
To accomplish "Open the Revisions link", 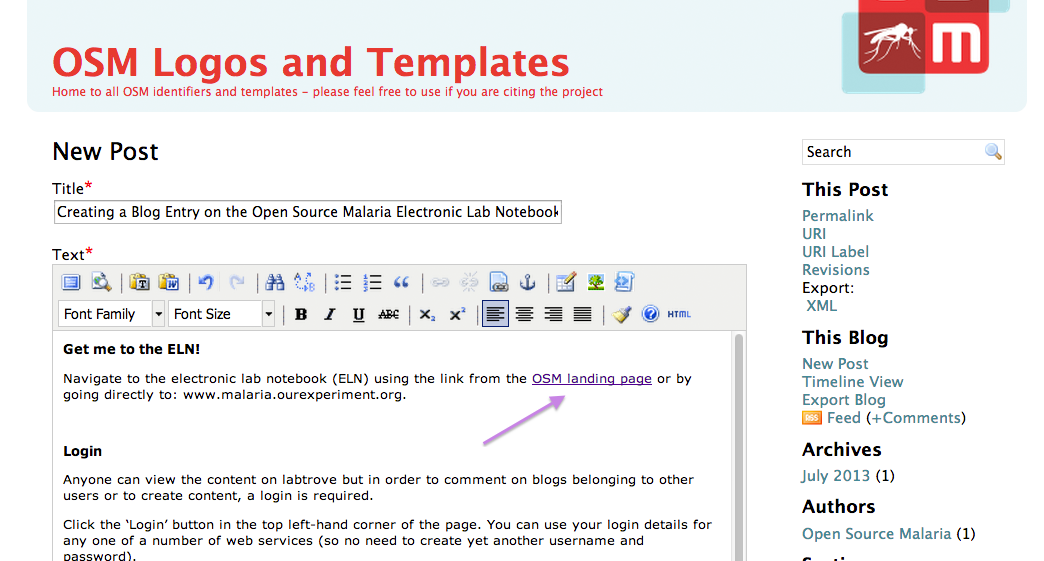I will (836, 270).
